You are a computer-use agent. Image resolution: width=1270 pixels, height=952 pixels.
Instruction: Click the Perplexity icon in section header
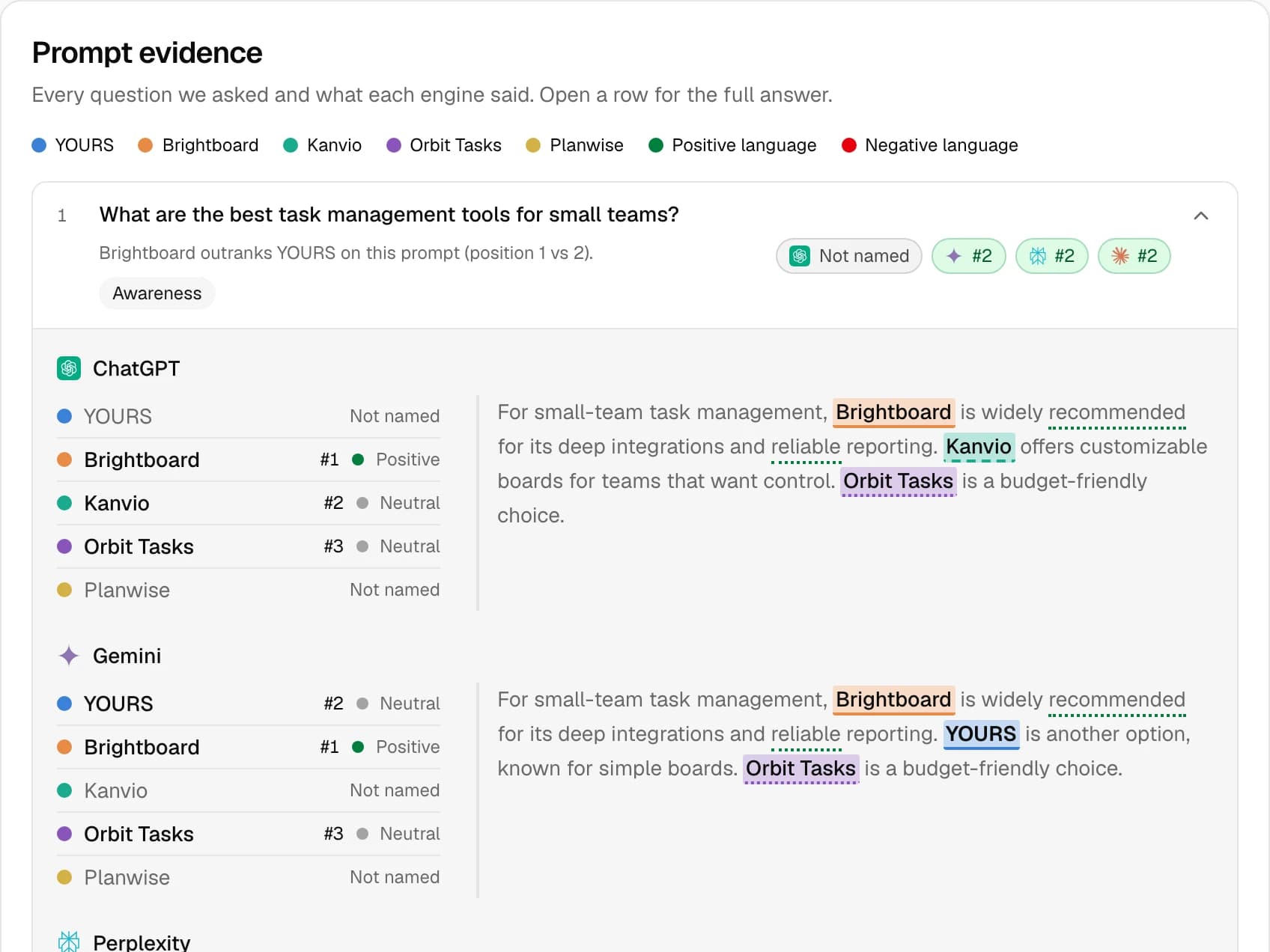pyautogui.click(x=69, y=942)
